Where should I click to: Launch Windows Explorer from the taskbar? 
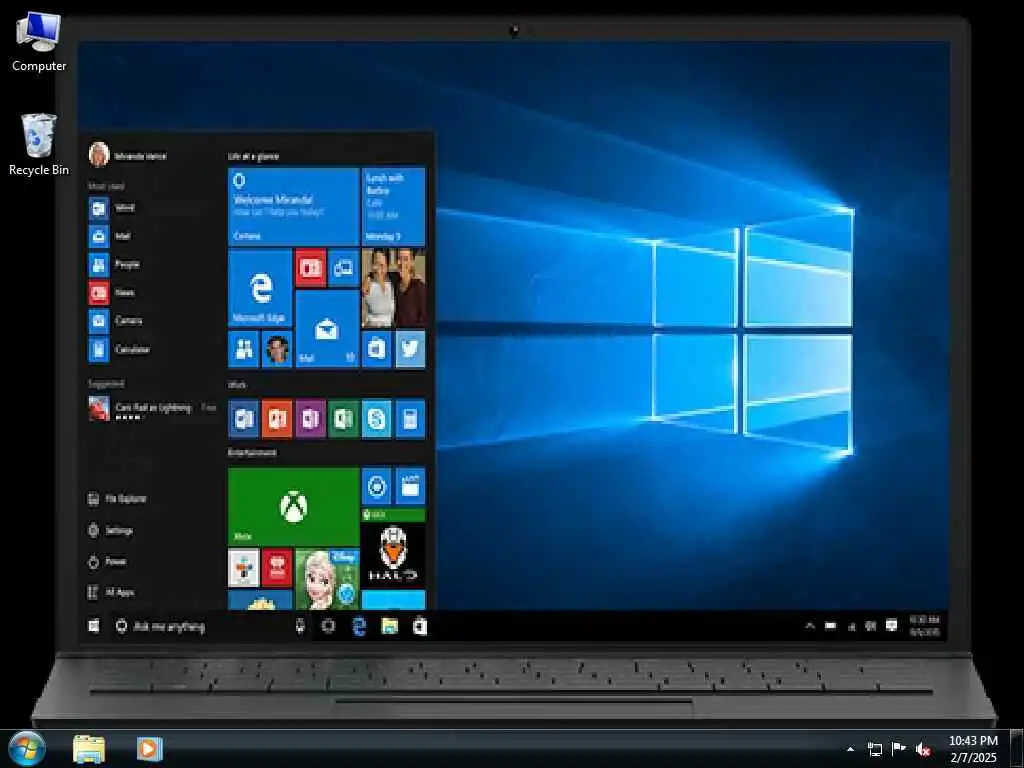click(89, 749)
